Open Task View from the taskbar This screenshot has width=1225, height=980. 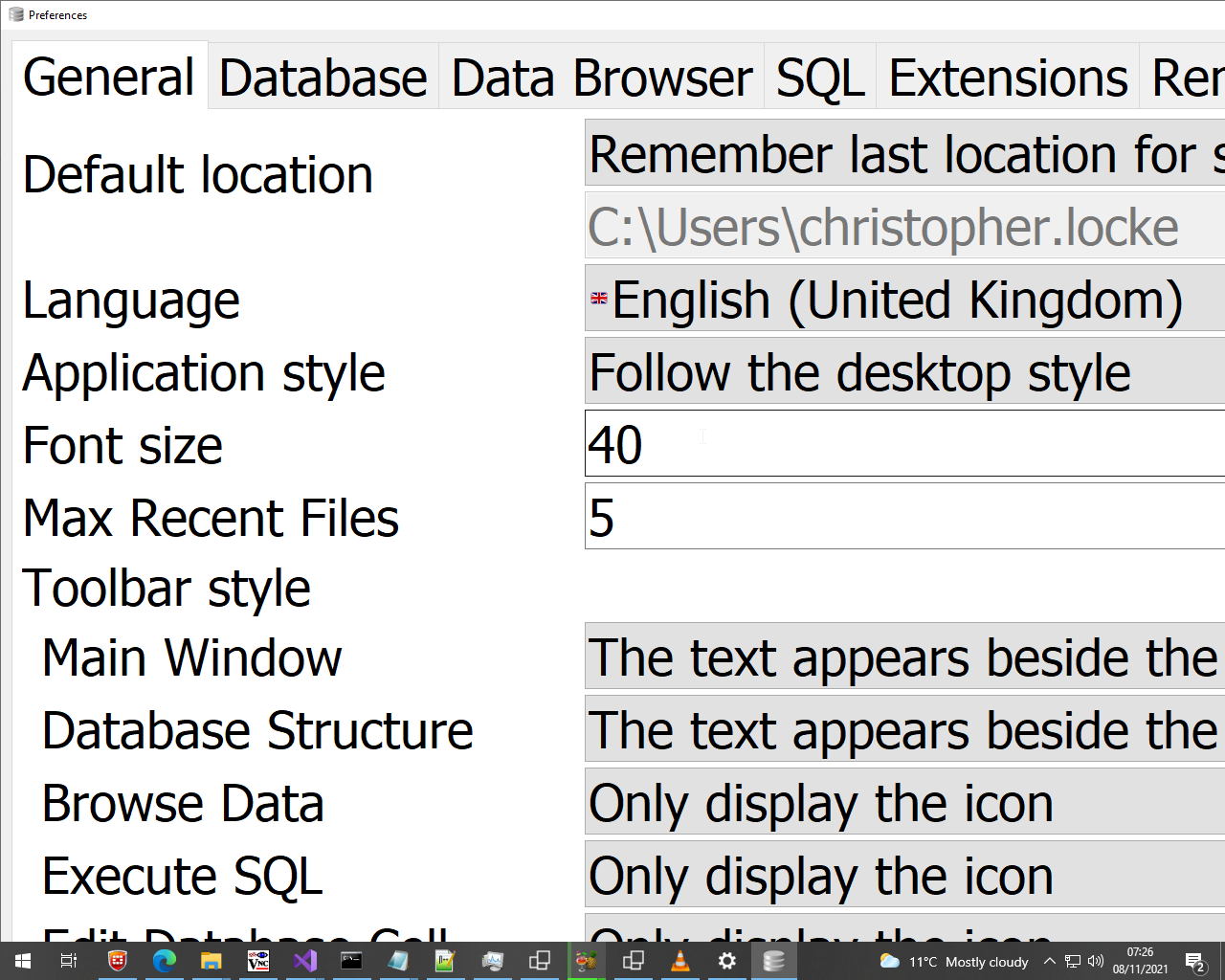coord(67,962)
